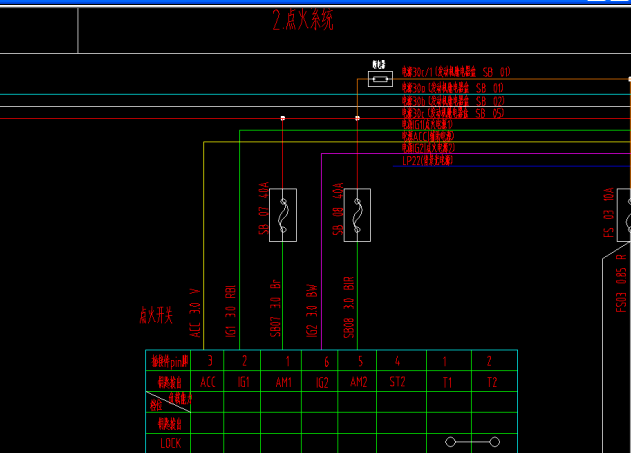Select the "电源ACC" power line label
The height and width of the screenshot is (453, 631).
tap(428, 136)
